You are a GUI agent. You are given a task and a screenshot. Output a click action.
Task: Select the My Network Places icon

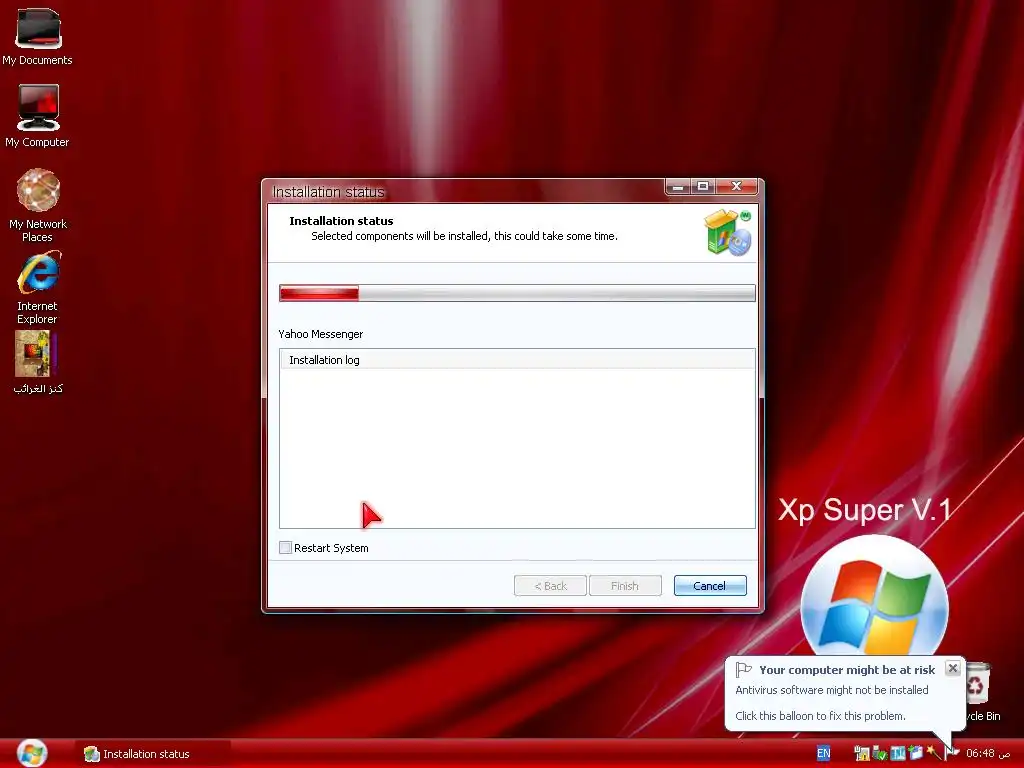pyautogui.click(x=37, y=205)
